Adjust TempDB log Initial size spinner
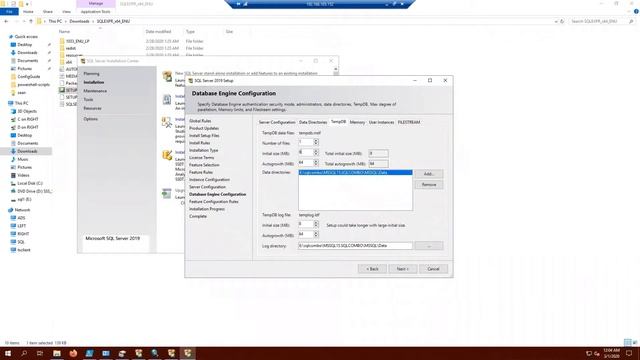 point(316,224)
